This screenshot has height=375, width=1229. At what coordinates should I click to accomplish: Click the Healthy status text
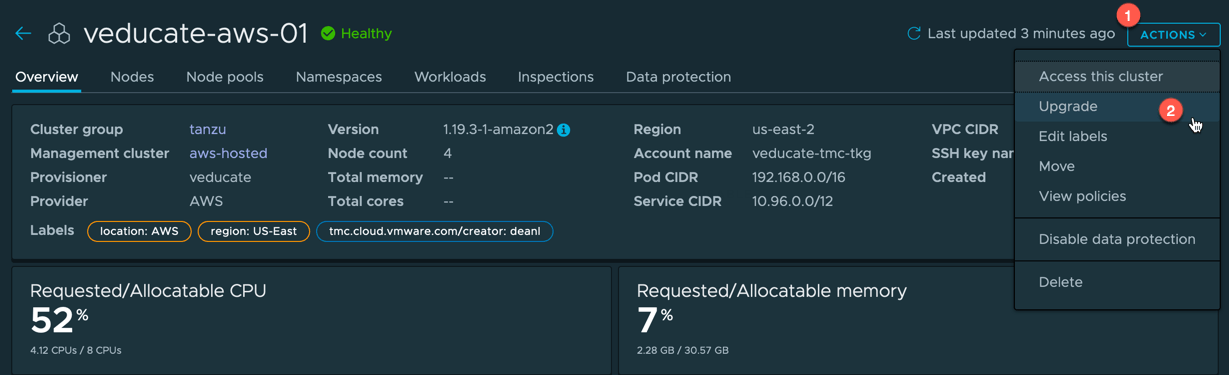click(366, 34)
